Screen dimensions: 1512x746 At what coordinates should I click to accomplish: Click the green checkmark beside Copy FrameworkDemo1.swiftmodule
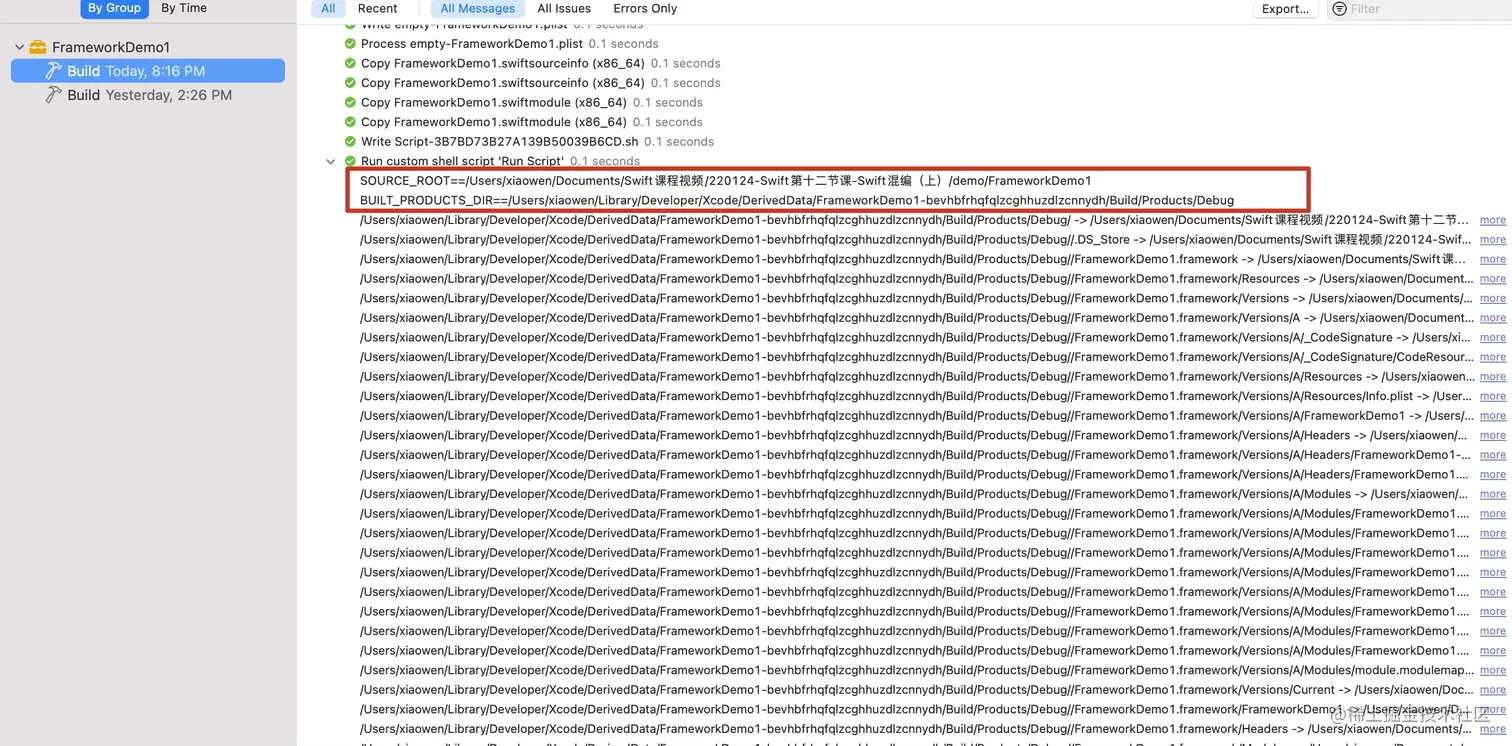(x=349, y=102)
